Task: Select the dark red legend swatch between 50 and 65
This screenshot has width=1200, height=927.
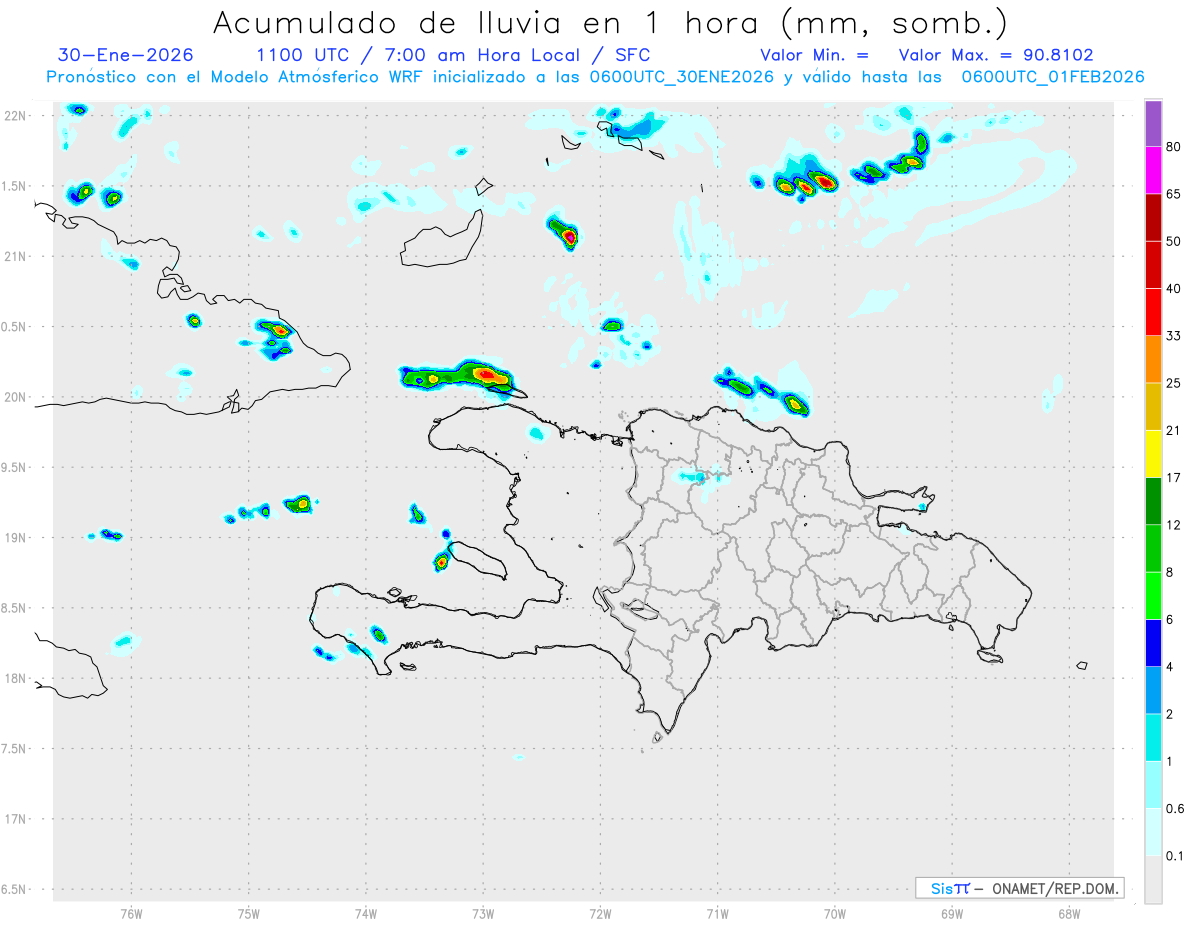Action: pos(1153,217)
